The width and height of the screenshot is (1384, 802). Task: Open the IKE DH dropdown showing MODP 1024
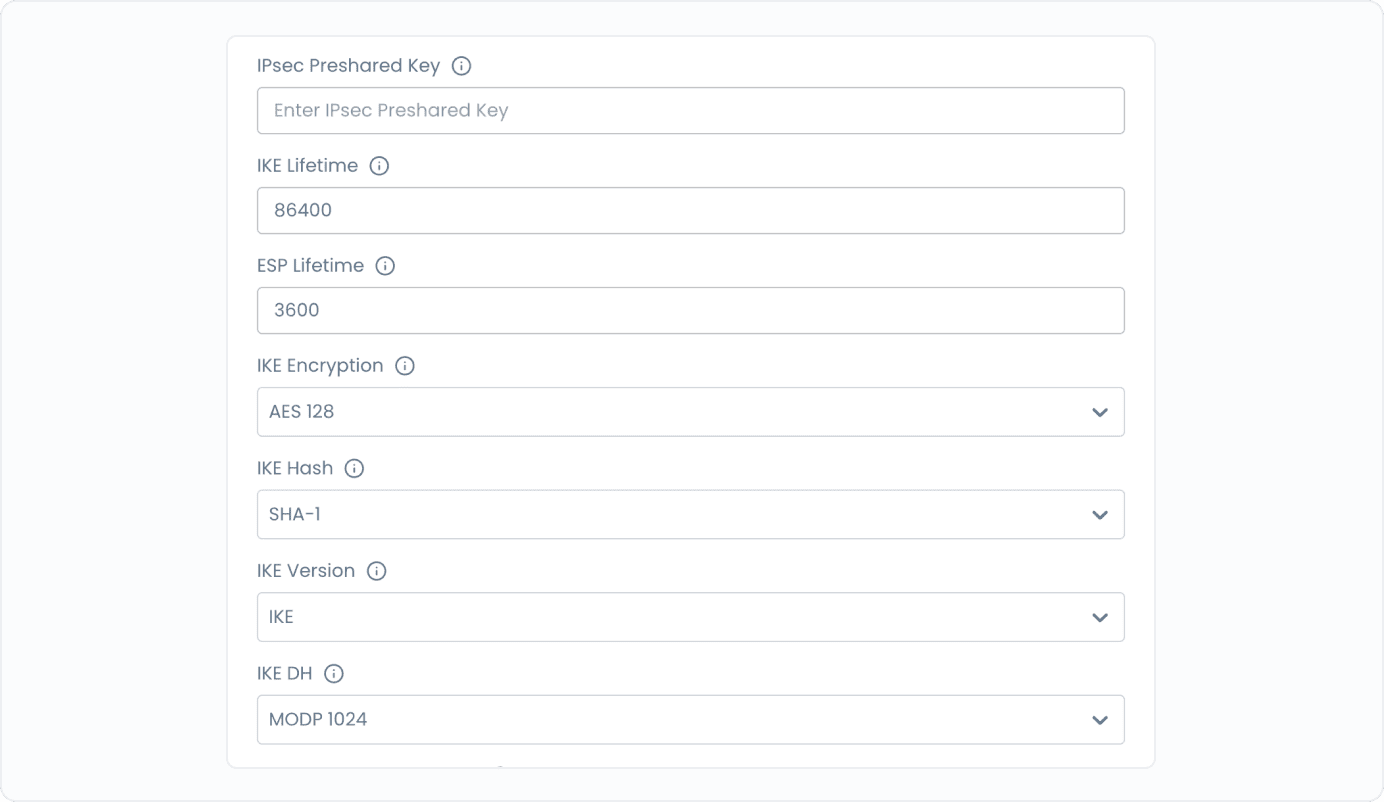click(x=691, y=719)
